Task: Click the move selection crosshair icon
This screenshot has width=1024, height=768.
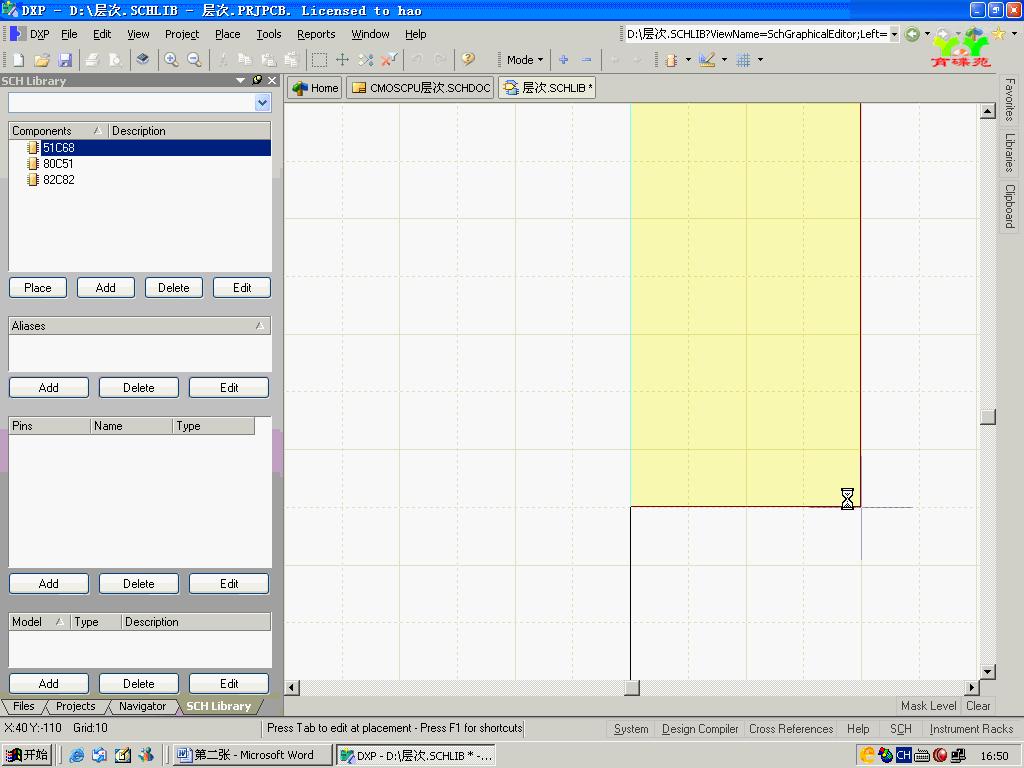Action: (342, 60)
